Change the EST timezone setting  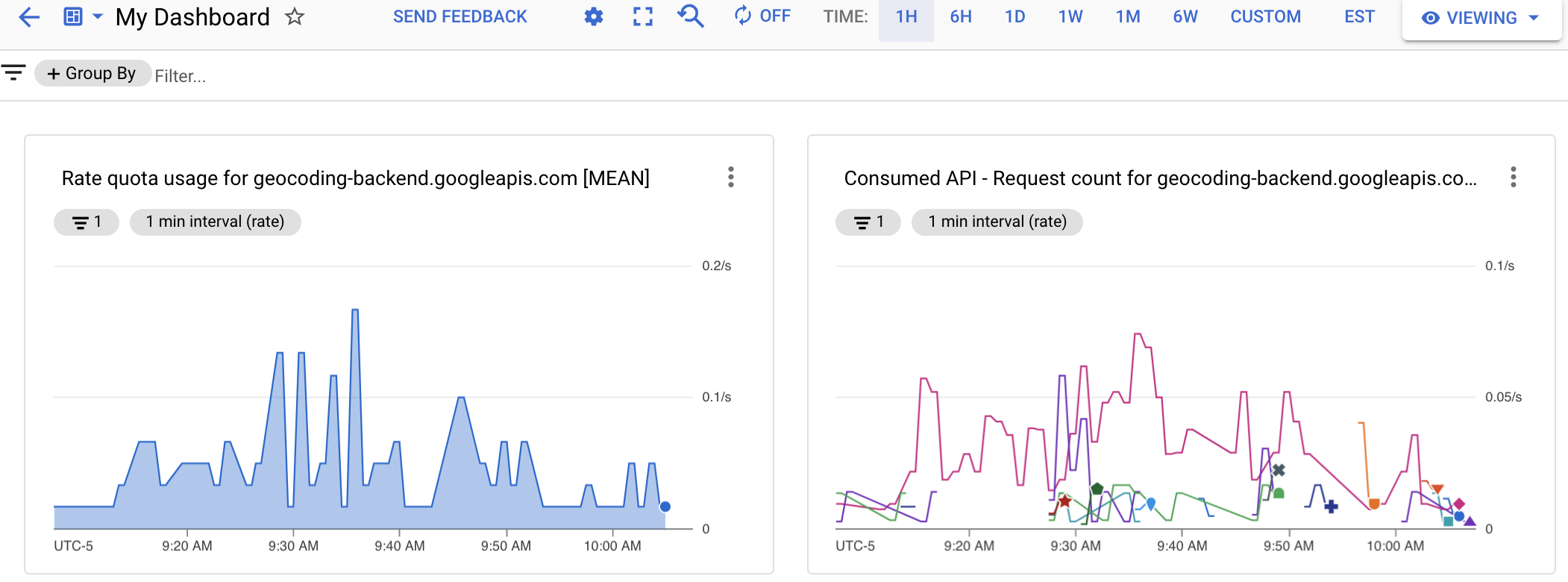coord(1359,16)
